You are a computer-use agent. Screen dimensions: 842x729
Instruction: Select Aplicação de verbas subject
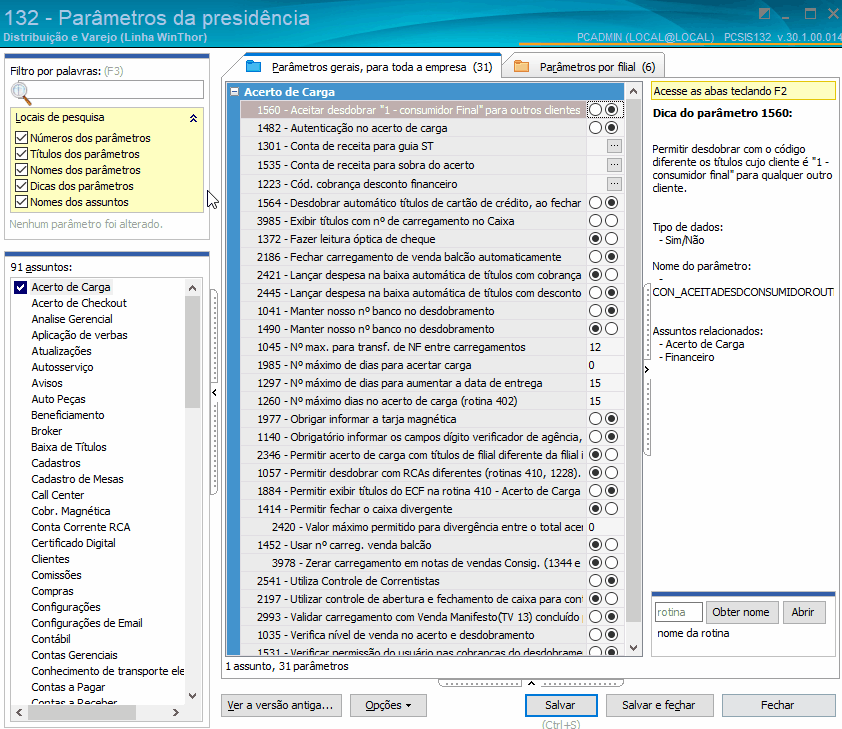click(x=79, y=335)
